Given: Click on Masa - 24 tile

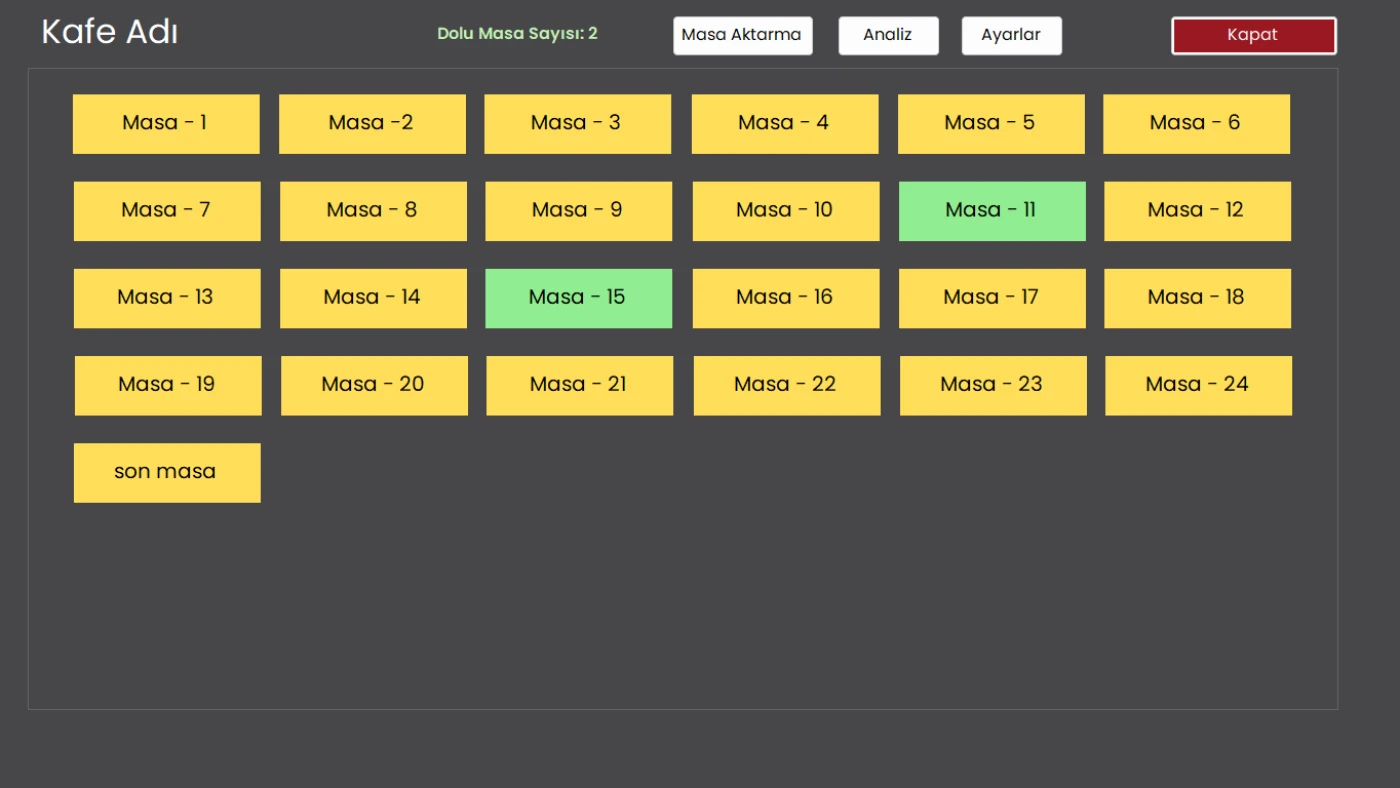Looking at the screenshot, I should (1198, 385).
